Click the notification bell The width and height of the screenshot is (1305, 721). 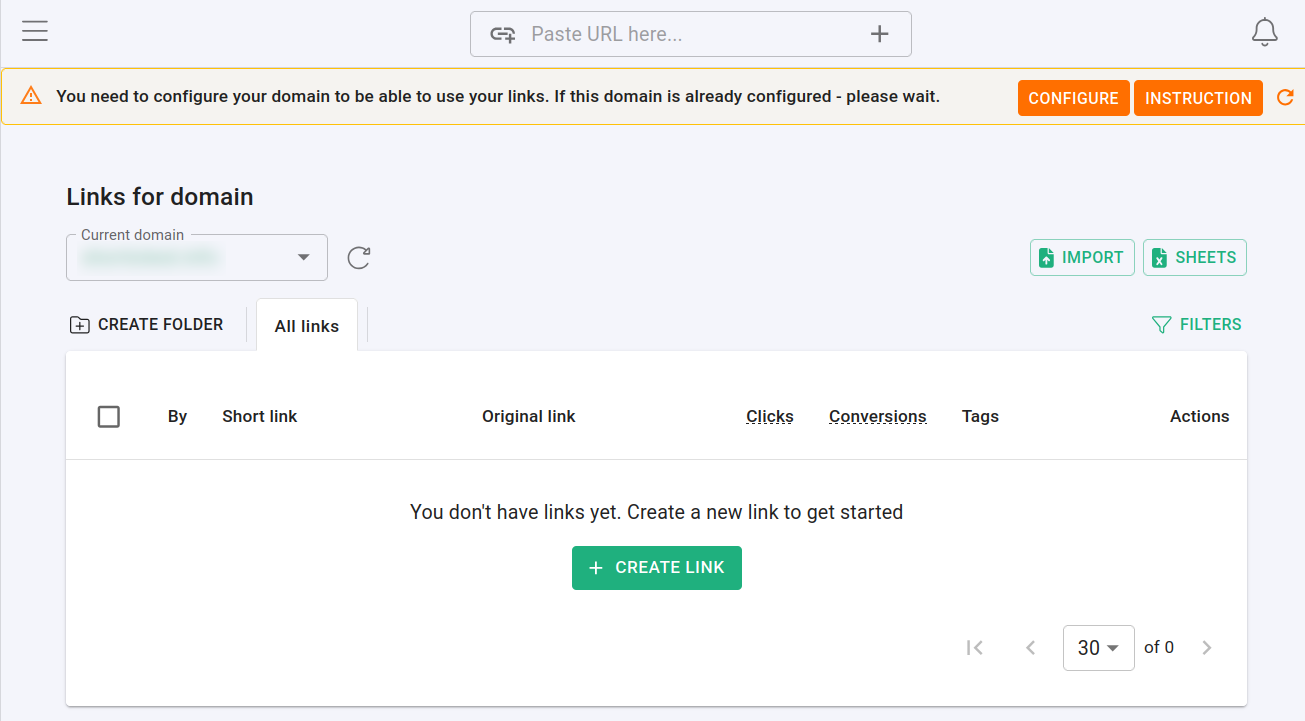point(1264,31)
